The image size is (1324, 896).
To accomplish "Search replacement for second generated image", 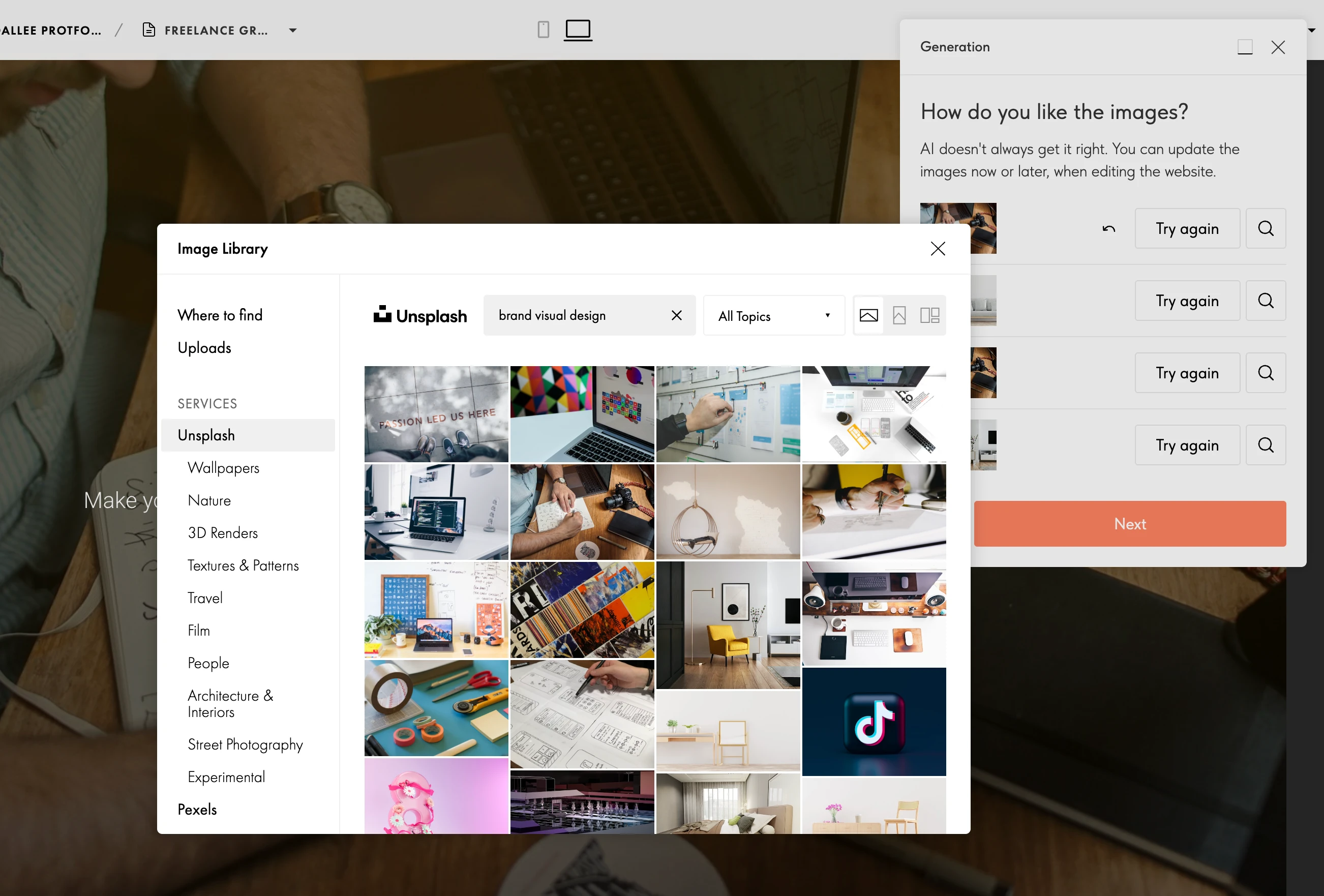I will click(x=1266, y=301).
